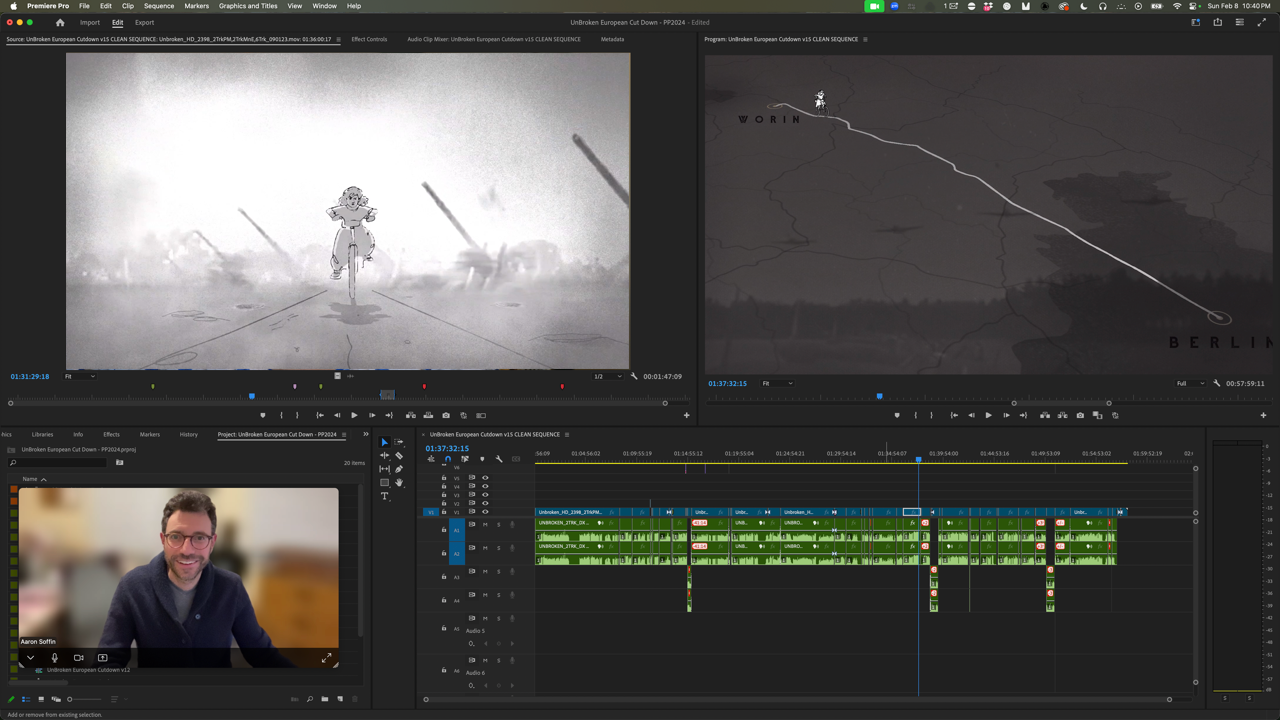Play the Program monitor sequence
Image resolution: width=1280 pixels, height=720 pixels.
988,415
